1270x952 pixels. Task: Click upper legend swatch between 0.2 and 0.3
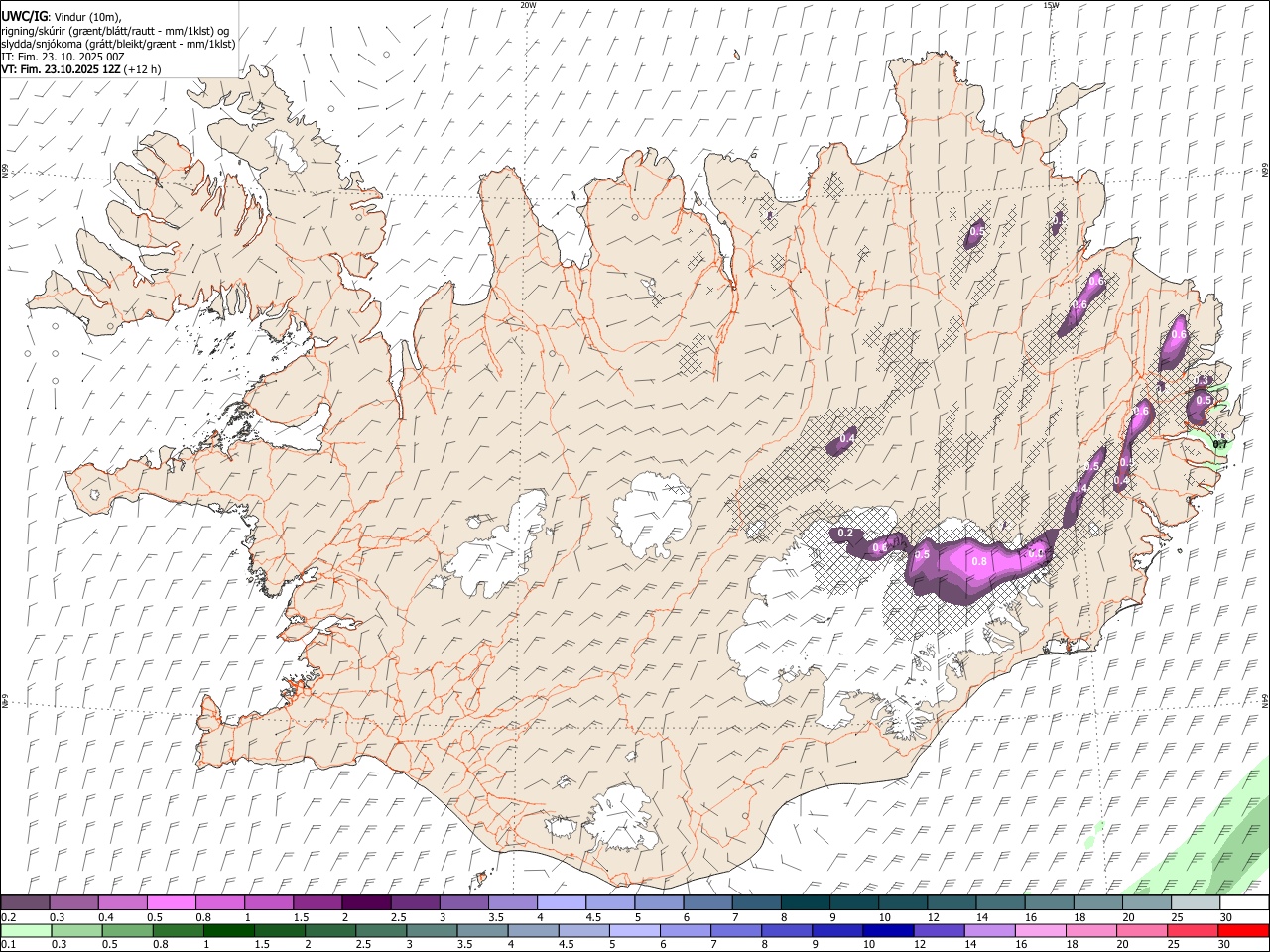26,902
